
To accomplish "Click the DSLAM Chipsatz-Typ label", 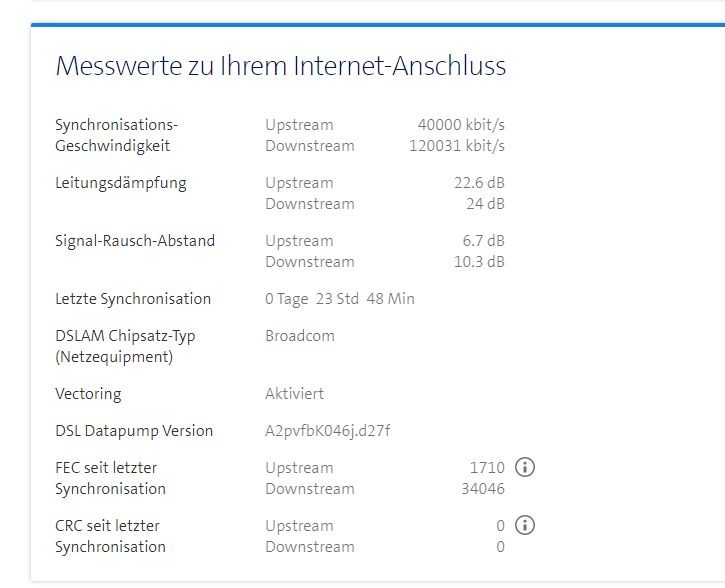I will [125, 346].
